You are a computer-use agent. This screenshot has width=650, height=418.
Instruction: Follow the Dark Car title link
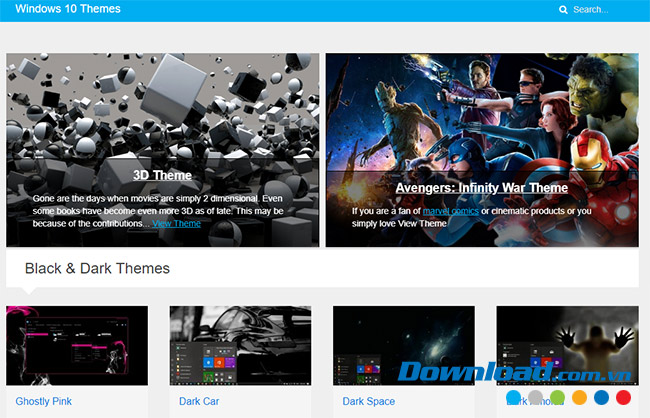click(199, 401)
